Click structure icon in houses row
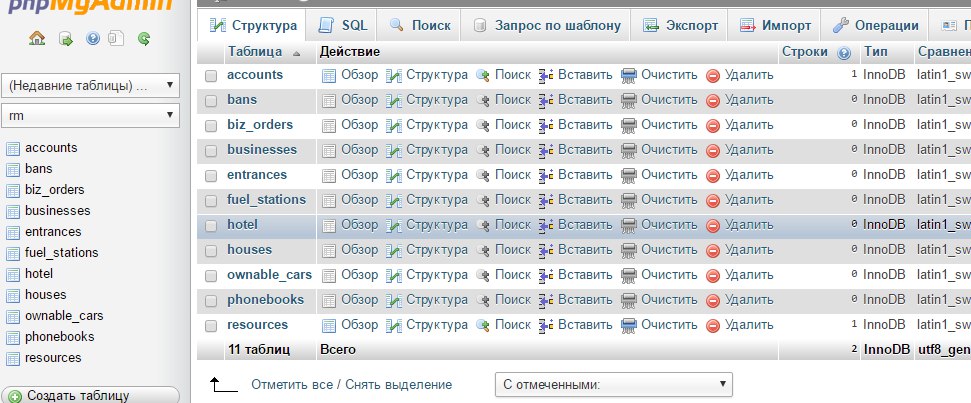This screenshot has width=971, height=403. pyautogui.click(x=393, y=250)
